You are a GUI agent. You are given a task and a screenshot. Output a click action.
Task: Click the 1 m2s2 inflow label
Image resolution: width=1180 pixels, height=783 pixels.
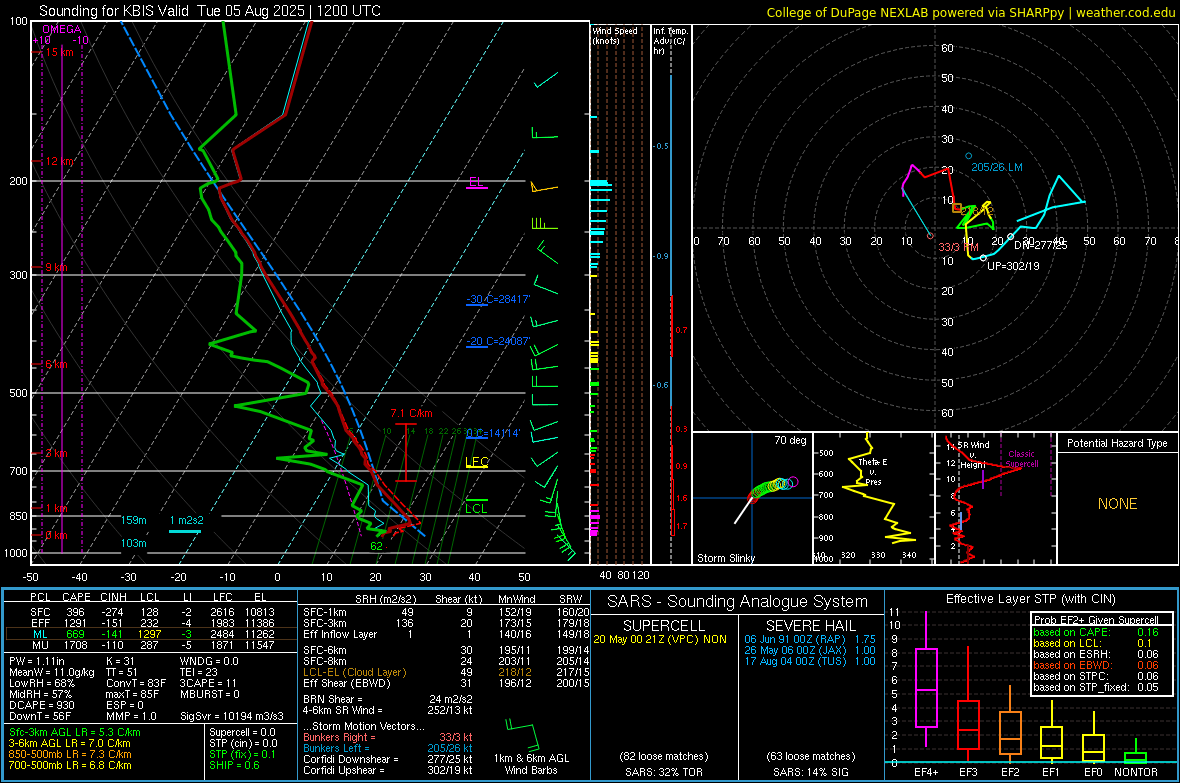[x=187, y=520]
